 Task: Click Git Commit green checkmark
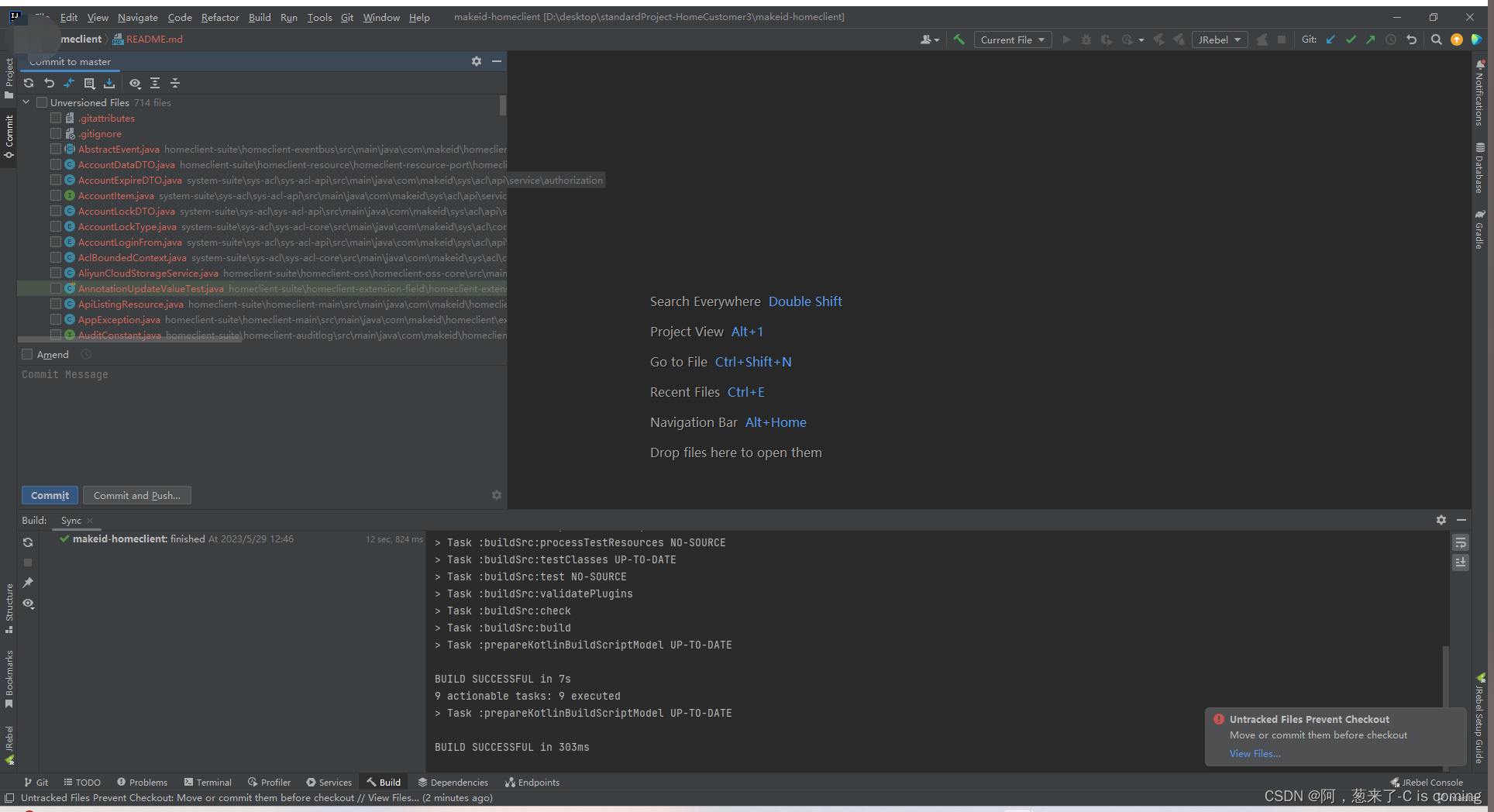tap(1351, 40)
